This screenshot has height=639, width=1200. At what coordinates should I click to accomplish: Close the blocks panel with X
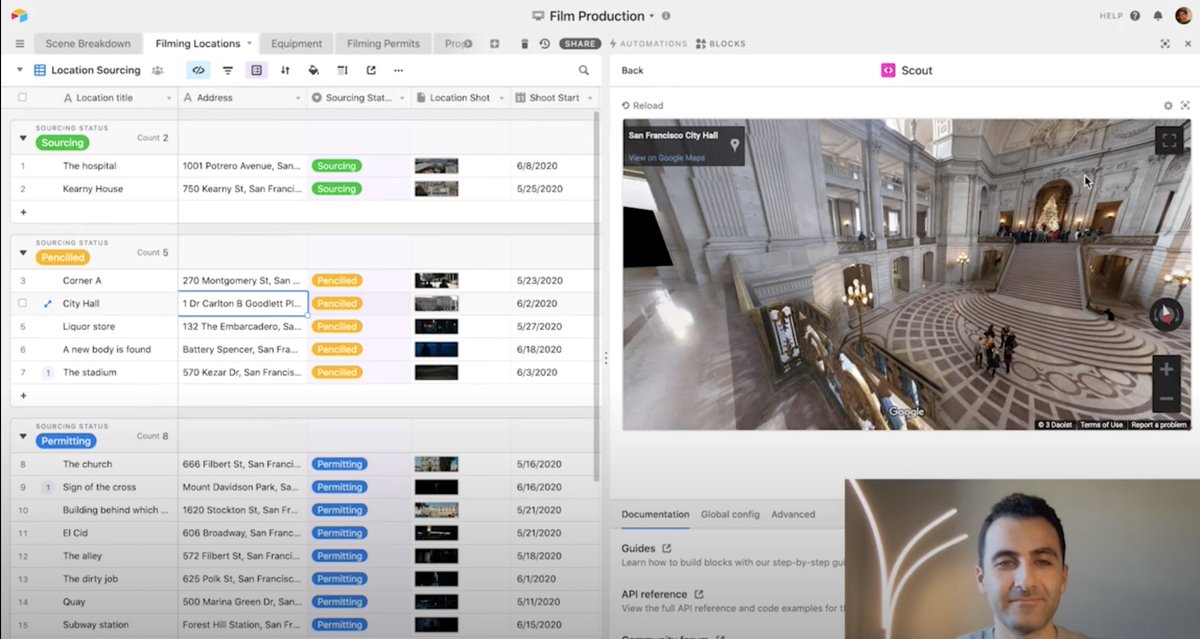1187,44
